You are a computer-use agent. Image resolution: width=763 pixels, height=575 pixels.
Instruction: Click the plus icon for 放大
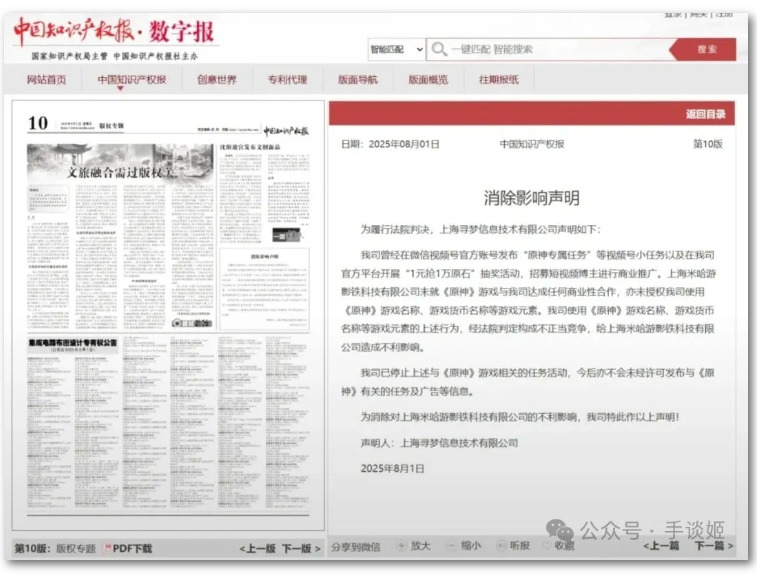tap(401, 546)
